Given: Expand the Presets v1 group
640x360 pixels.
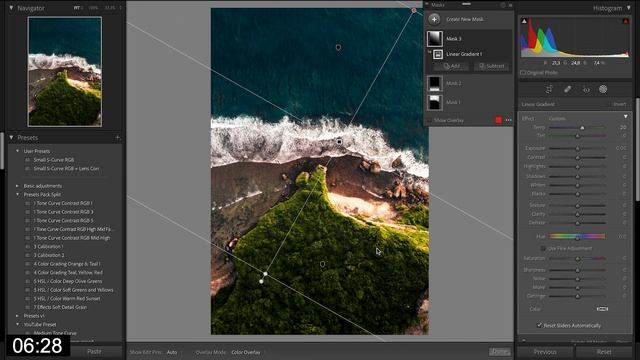Looking at the screenshot, I should [17, 316].
